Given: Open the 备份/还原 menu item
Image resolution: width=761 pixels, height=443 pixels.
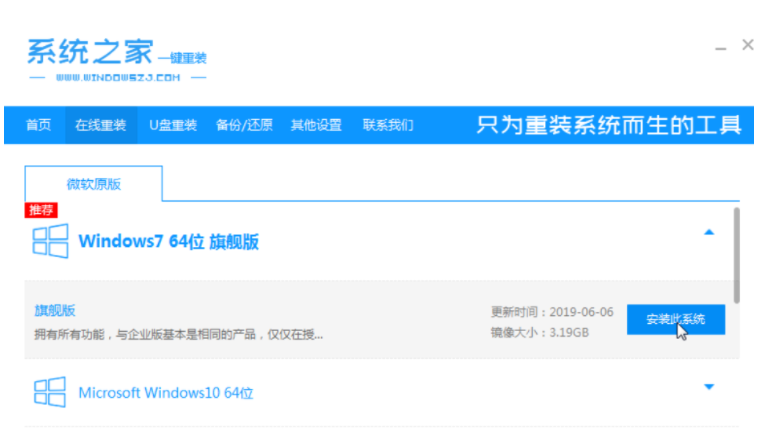Looking at the screenshot, I should coord(244,125).
